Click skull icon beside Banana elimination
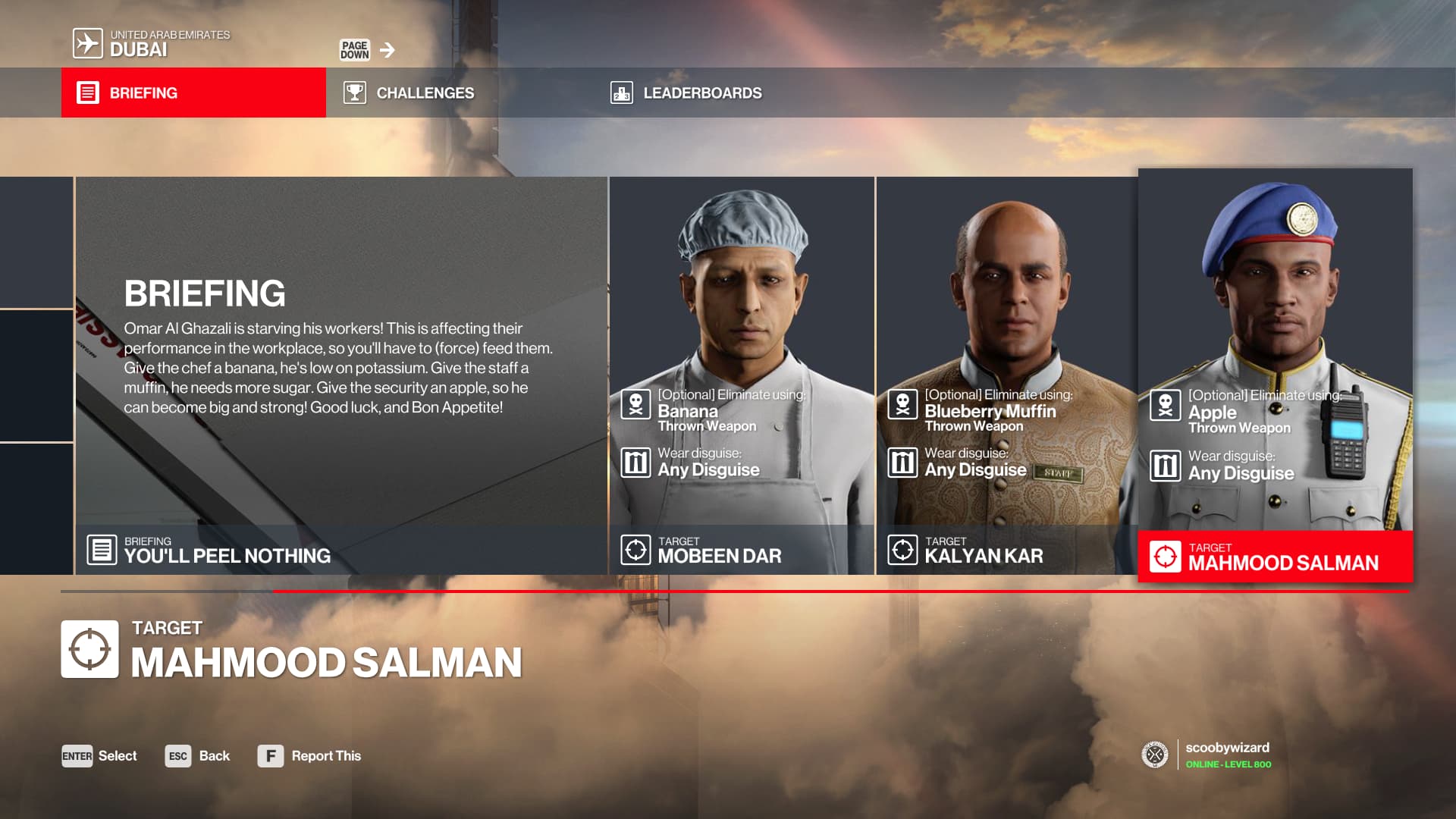This screenshot has width=1456, height=819. tap(635, 404)
